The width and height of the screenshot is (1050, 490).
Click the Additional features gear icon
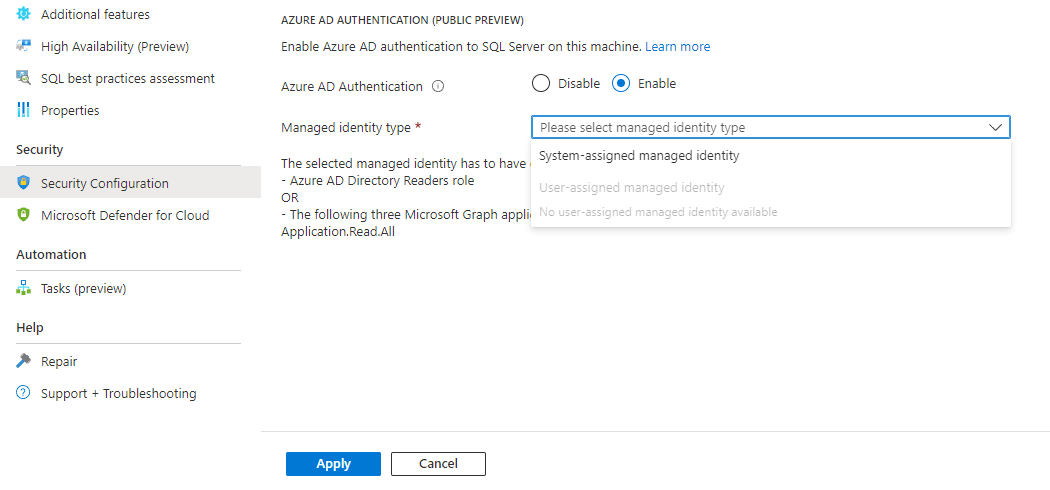[23, 14]
